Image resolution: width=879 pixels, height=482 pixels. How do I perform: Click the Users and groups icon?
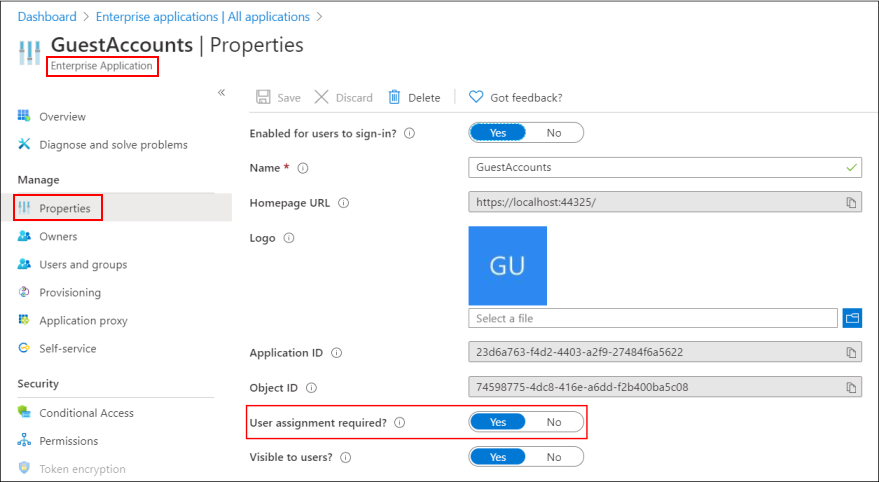point(24,264)
